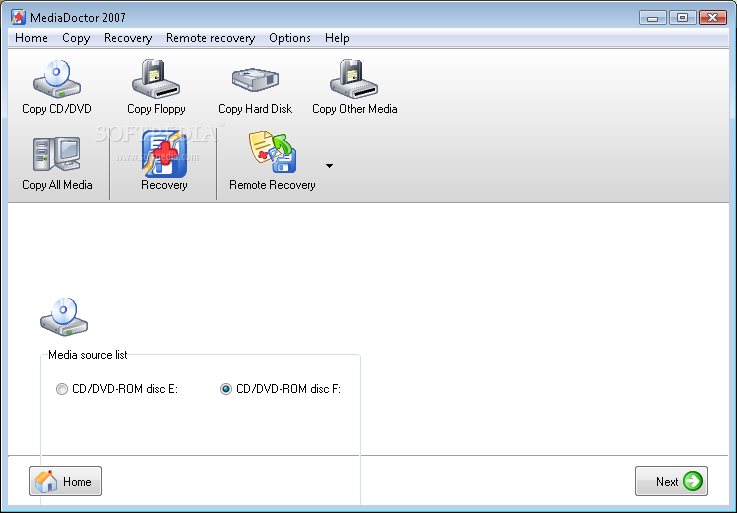Select CD/DVD-ROM disc F: radio button
The height and width of the screenshot is (513, 737).
coord(226,389)
